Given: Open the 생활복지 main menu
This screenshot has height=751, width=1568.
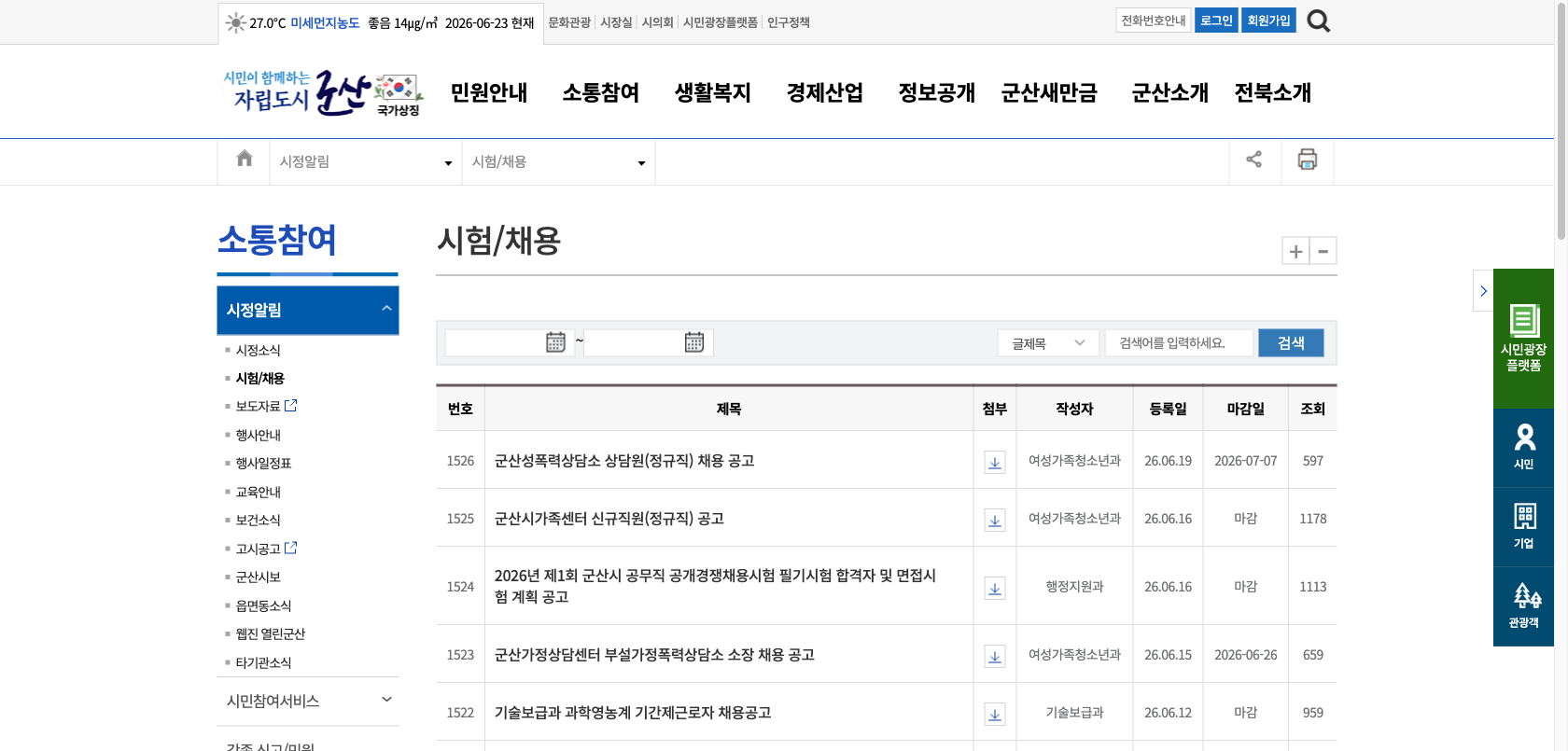Looking at the screenshot, I should pyautogui.click(x=713, y=92).
